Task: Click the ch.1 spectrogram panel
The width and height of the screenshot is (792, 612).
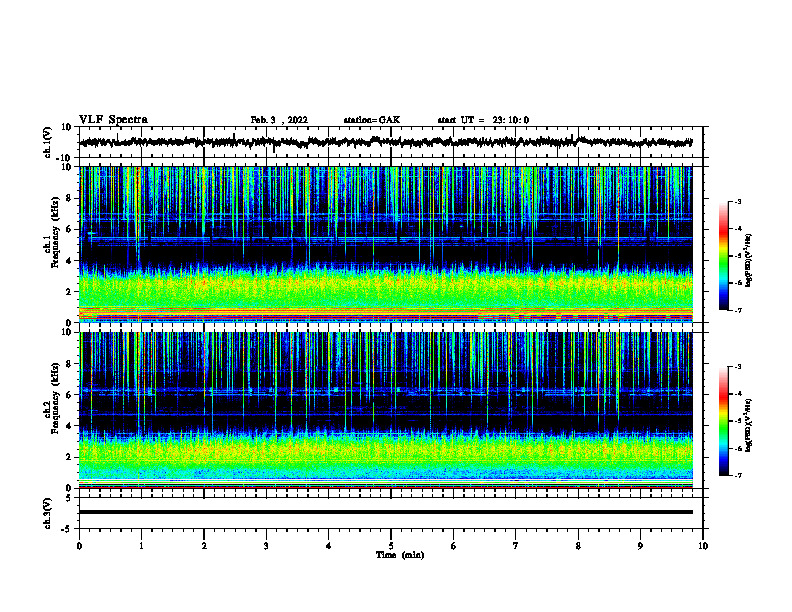Action: 385,244
